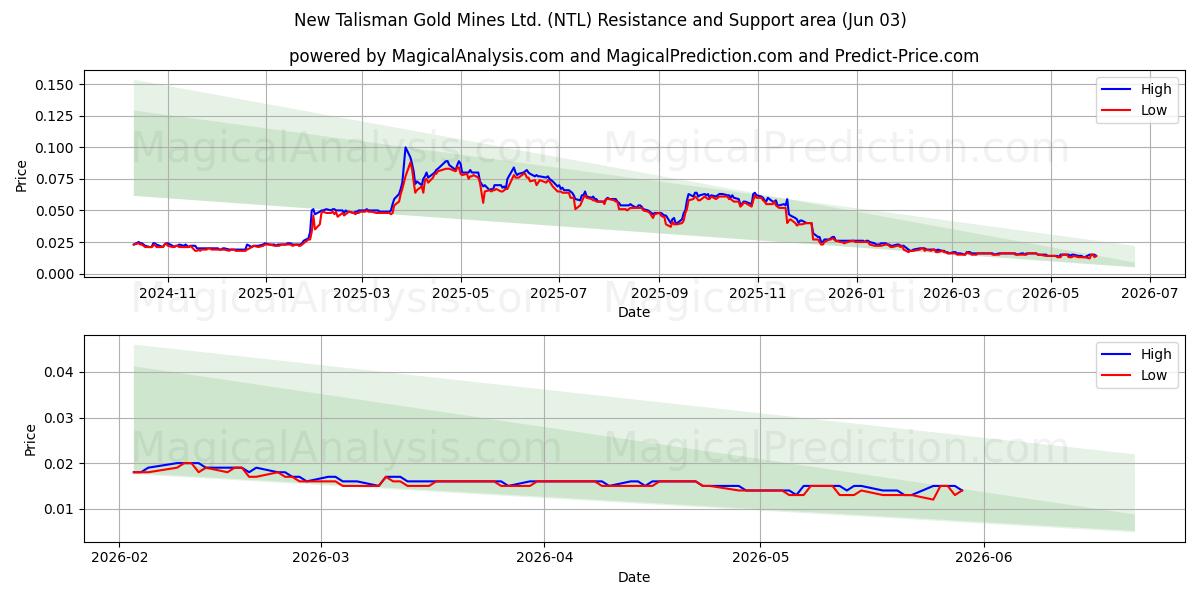Click the top chart's 'Date' axis label
Viewport: 1200px width, 600px height.
634,312
